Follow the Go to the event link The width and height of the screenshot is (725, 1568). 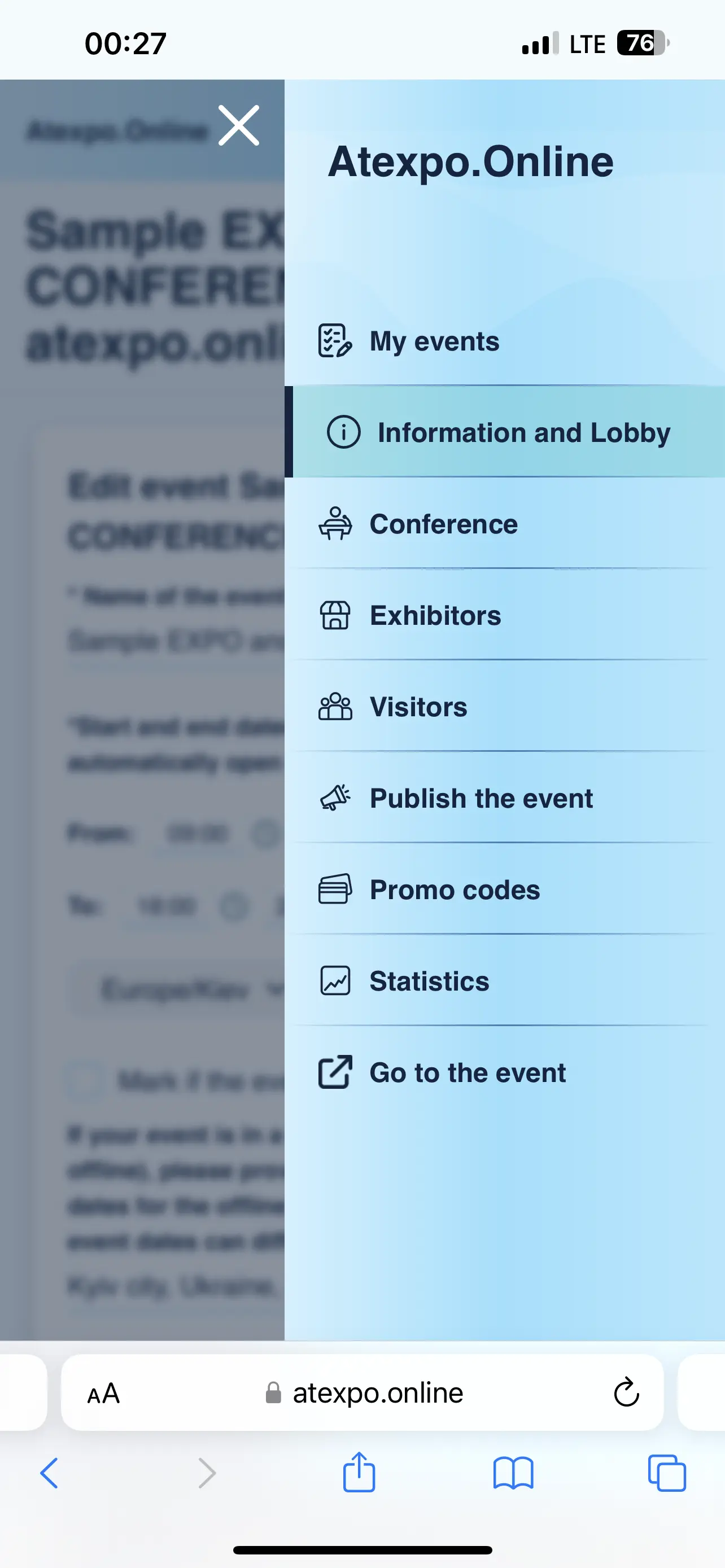click(x=505, y=1072)
